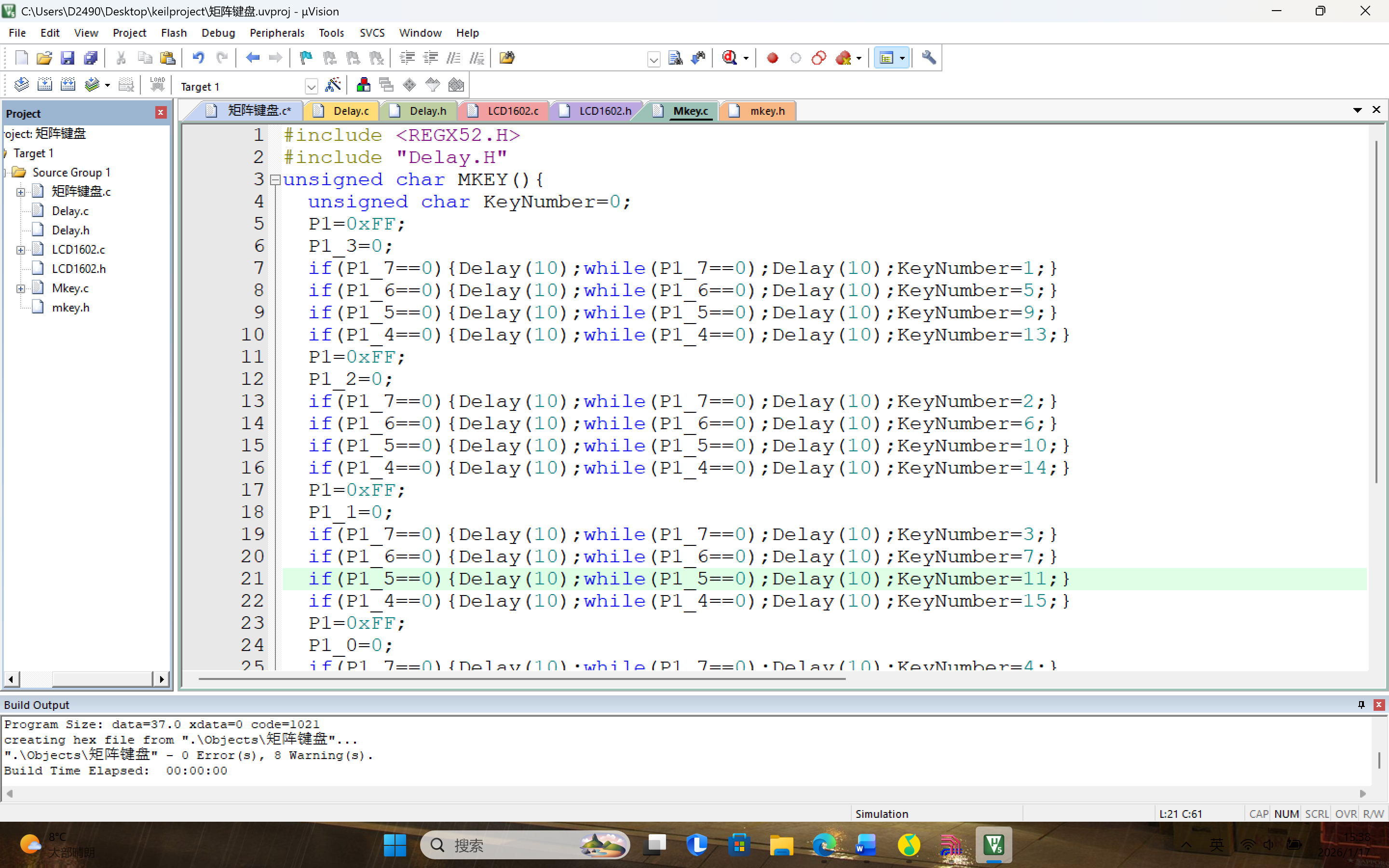
Task: Unindent selected lines icon
Action: point(431,58)
